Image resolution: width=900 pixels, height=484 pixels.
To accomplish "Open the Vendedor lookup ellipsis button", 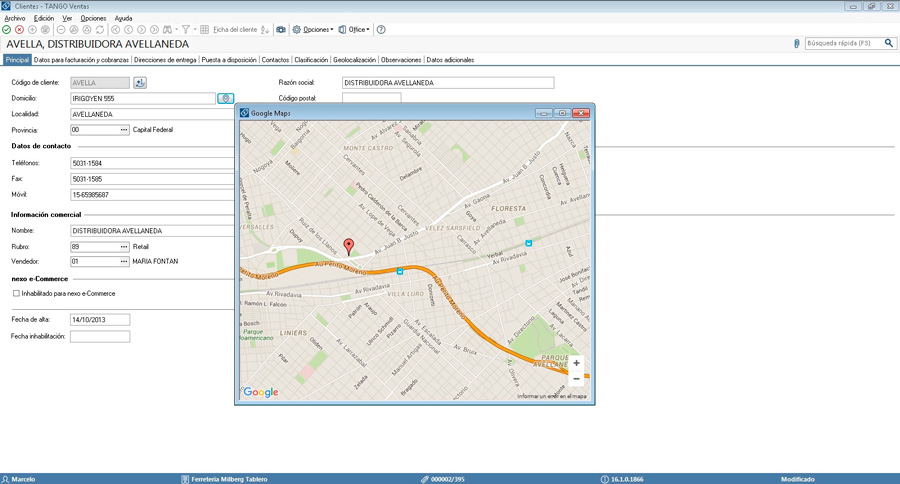I will pyautogui.click(x=124, y=262).
